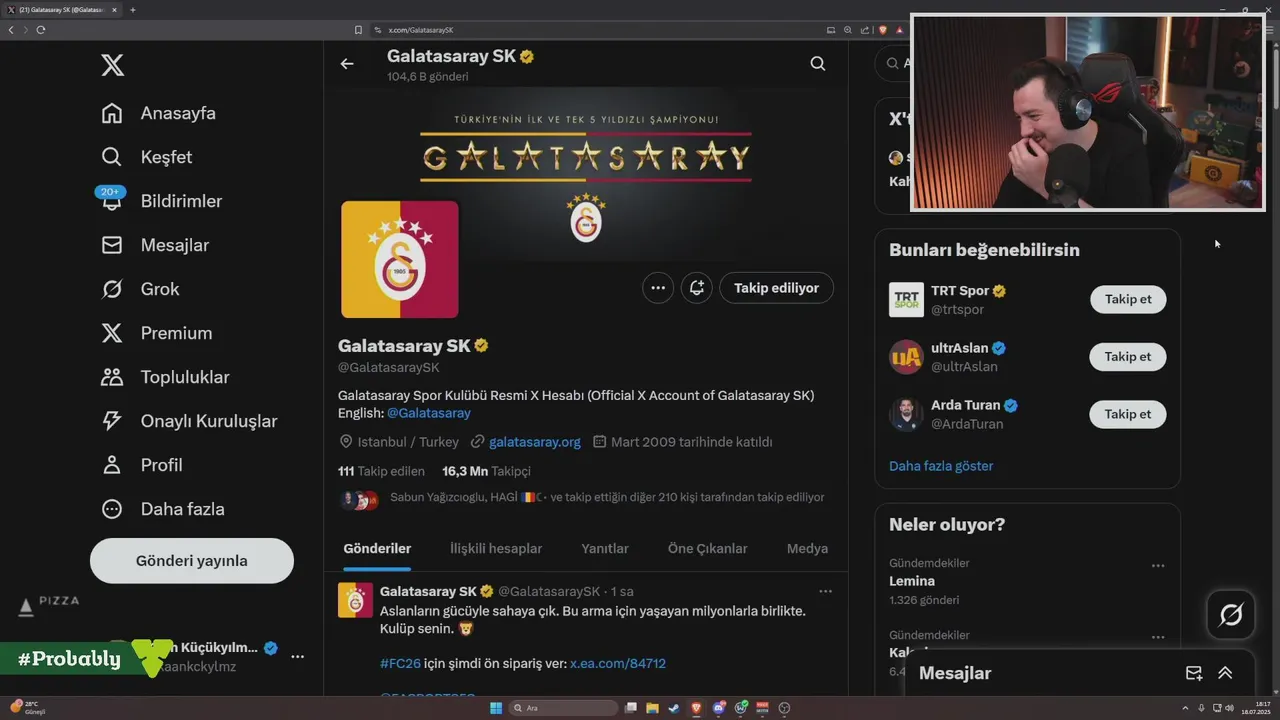The height and width of the screenshot is (720, 1280).
Task: Open x.ea.com/84712 link
Action: 618,663
